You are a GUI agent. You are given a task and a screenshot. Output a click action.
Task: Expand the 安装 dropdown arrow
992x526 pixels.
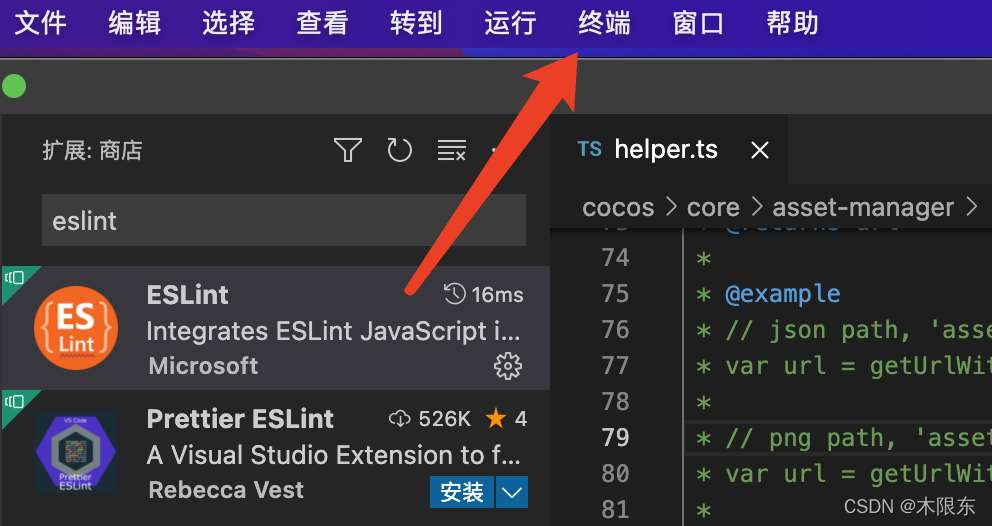(x=512, y=492)
